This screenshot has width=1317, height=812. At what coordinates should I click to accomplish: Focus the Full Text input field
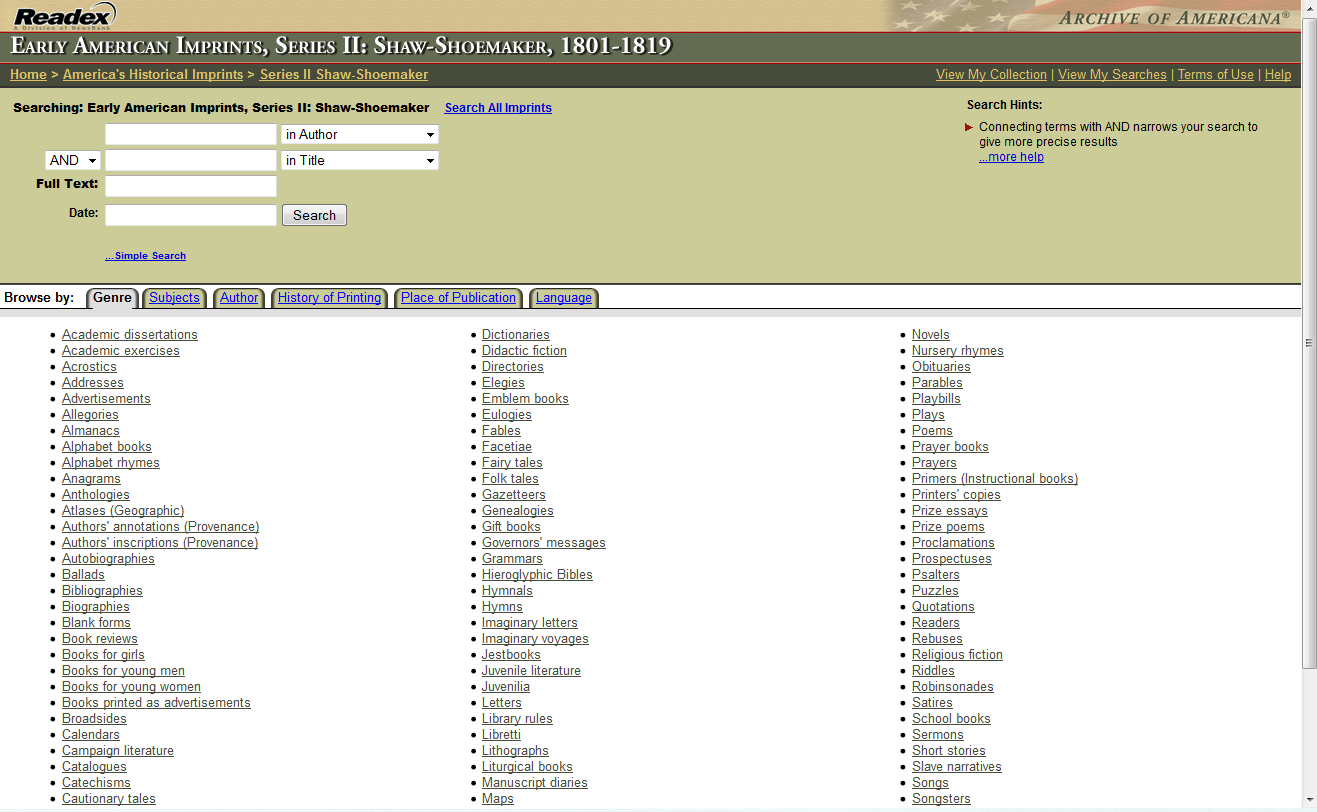tap(191, 186)
